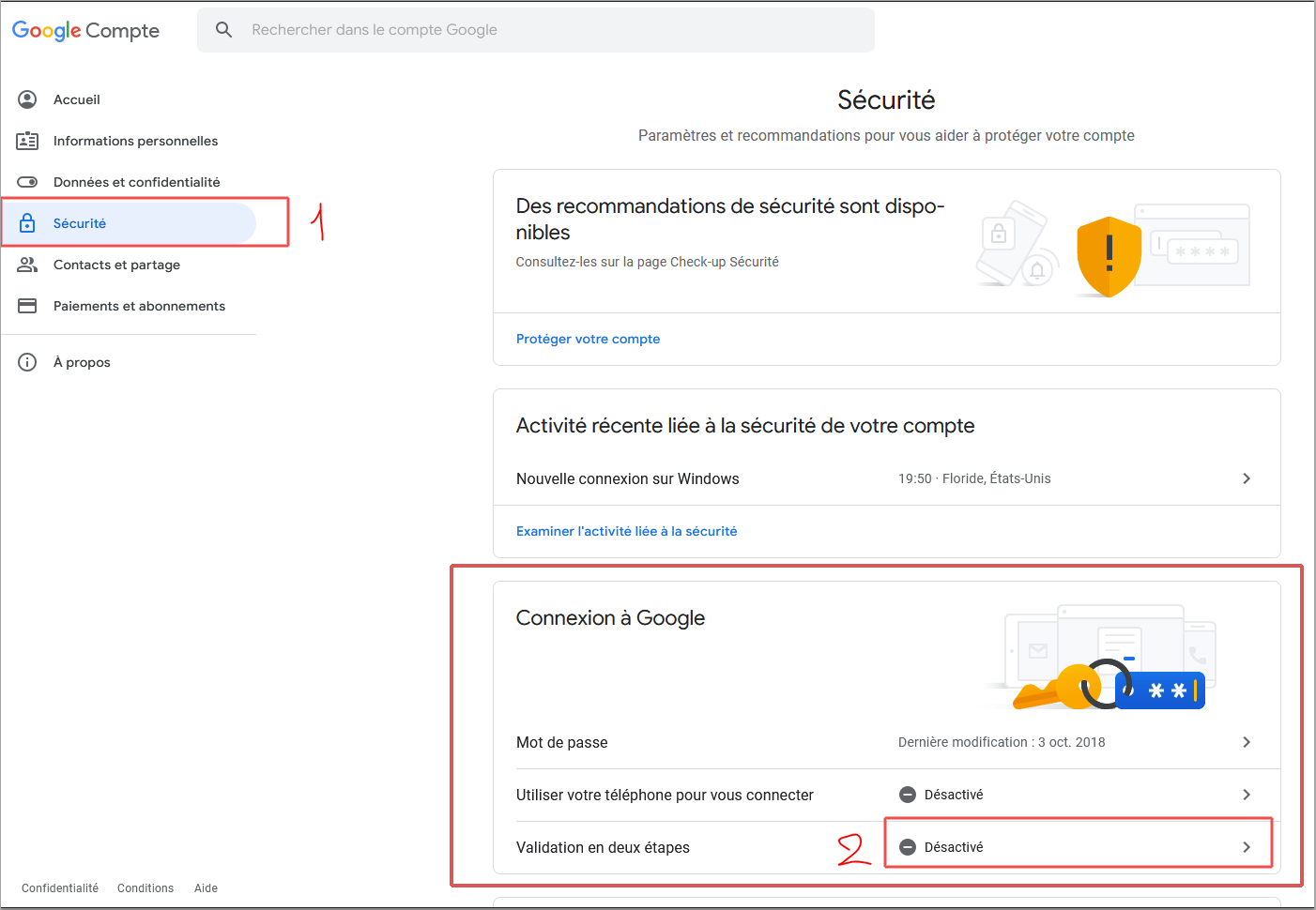Focus the Rechercher dans le compte Google field
The height and width of the screenshot is (910, 1316).
pyautogui.click(x=536, y=30)
